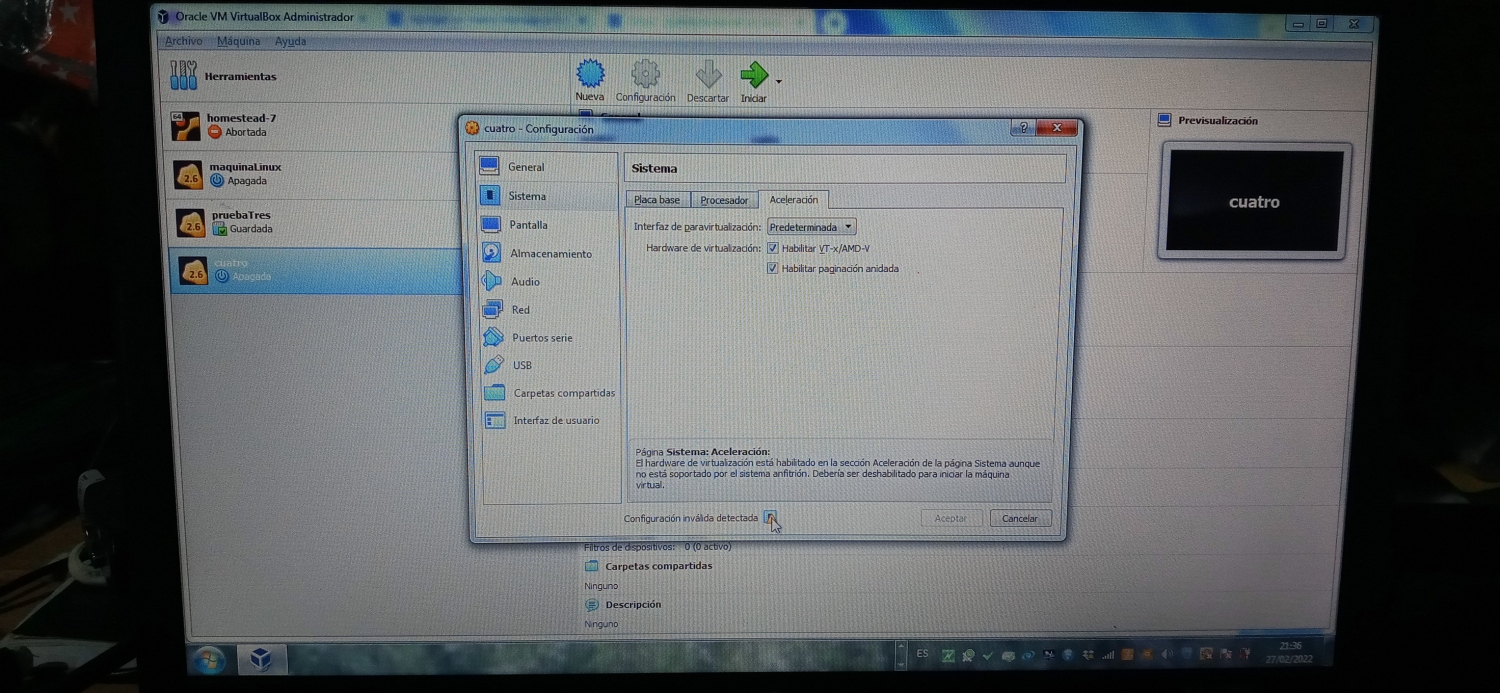The width and height of the screenshot is (1500, 693).
Task: Select the USB settings icon
Action: pos(493,365)
